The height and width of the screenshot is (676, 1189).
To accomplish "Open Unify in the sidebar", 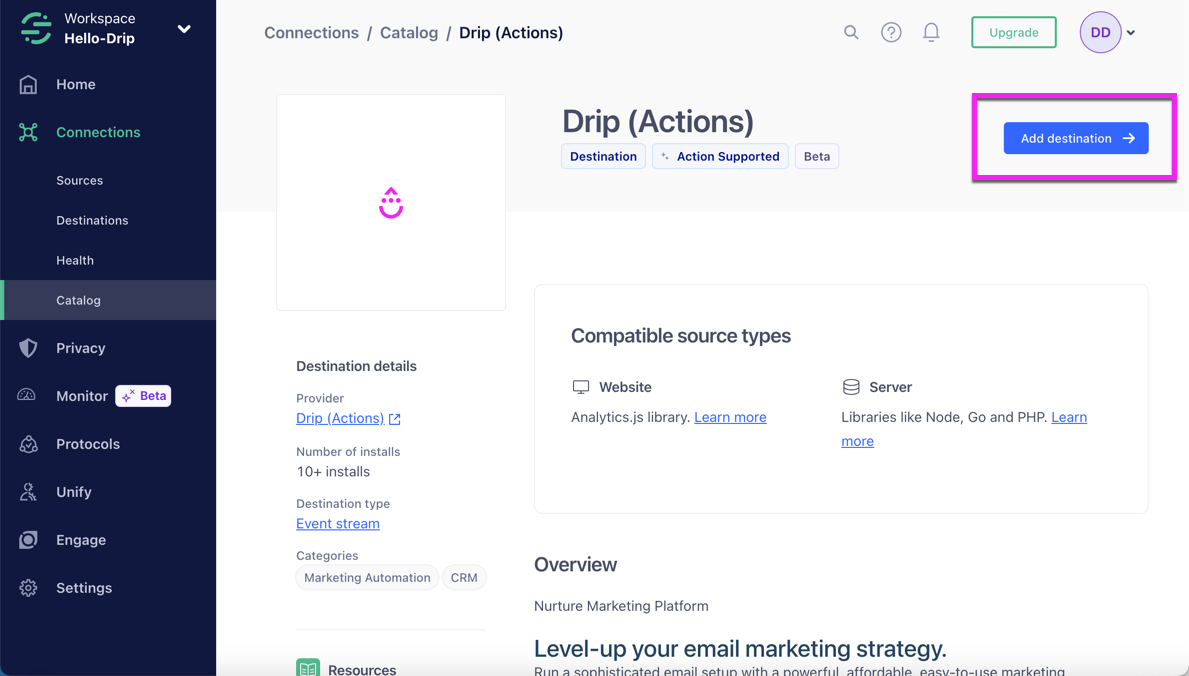I will 74,492.
